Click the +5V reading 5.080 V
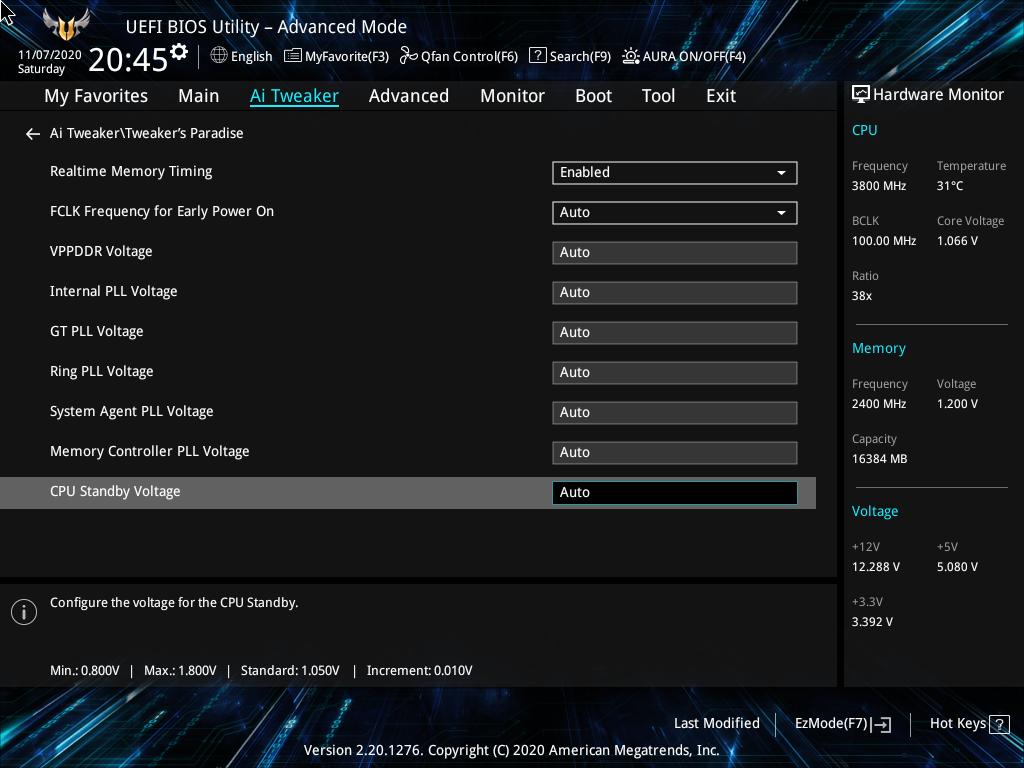The height and width of the screenshot is (768, 1024). [957, 567]
